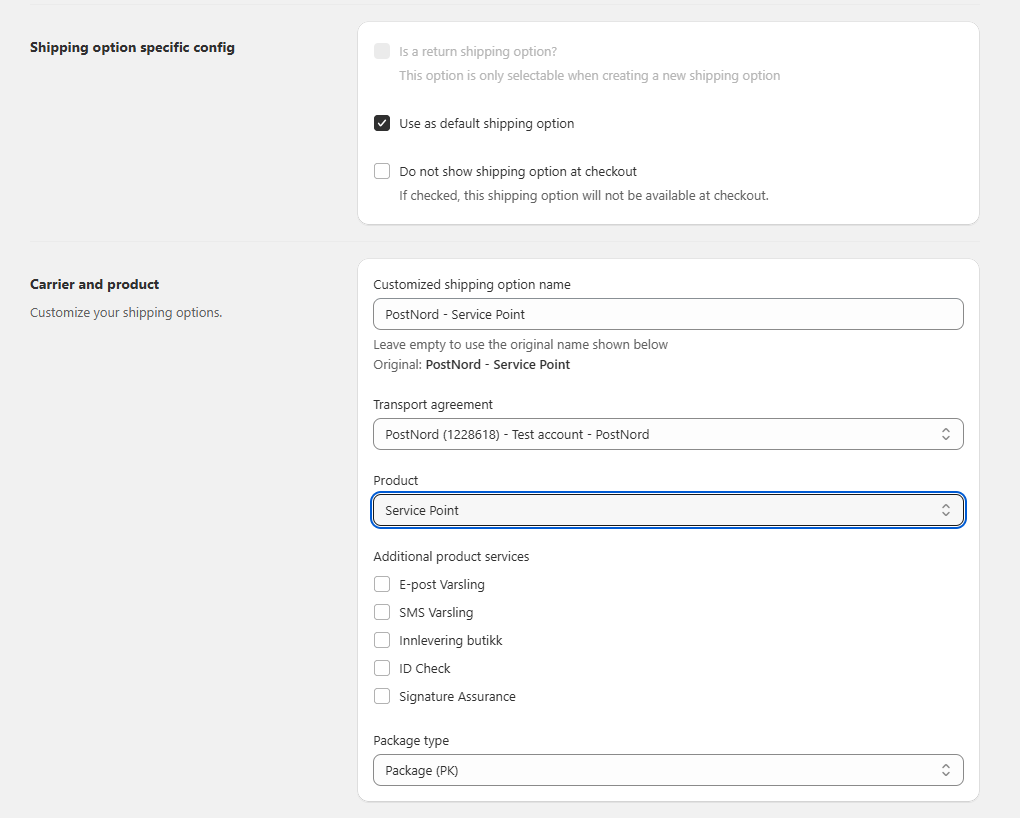This screenshot has height=818, width=1020.
Task: Uncheck Use as default shipping option
Action: (382, 124)
